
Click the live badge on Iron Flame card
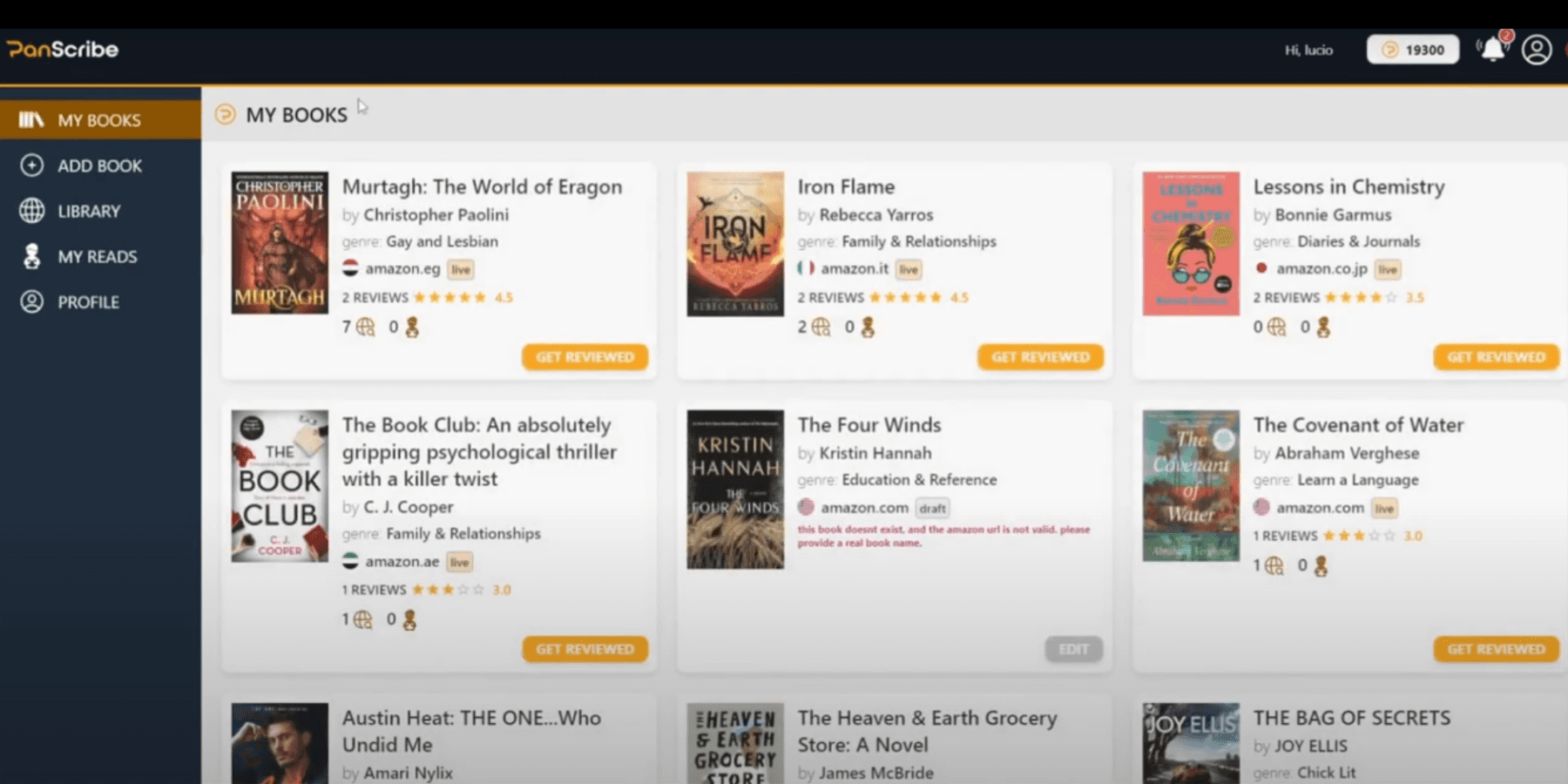tap(909, 269)
